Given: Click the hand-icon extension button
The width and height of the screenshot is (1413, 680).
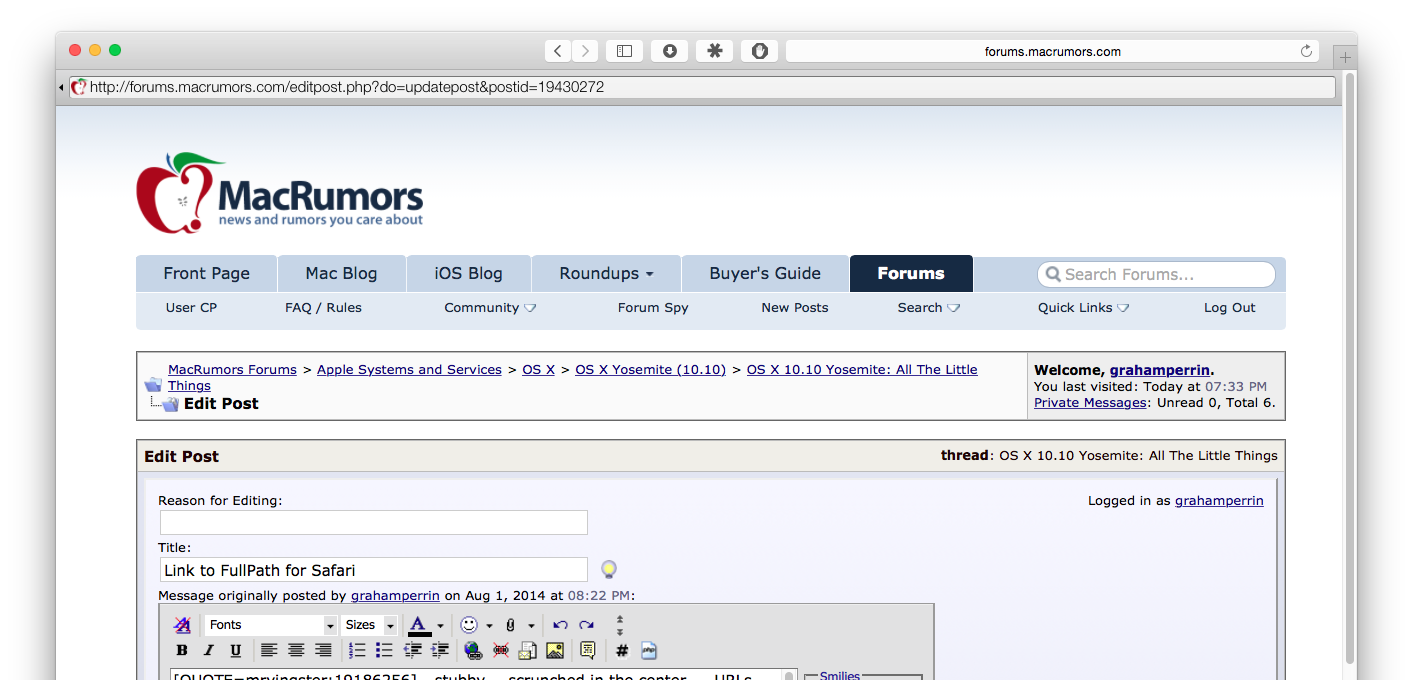Looking at the screenshot, I should [760, 51].
